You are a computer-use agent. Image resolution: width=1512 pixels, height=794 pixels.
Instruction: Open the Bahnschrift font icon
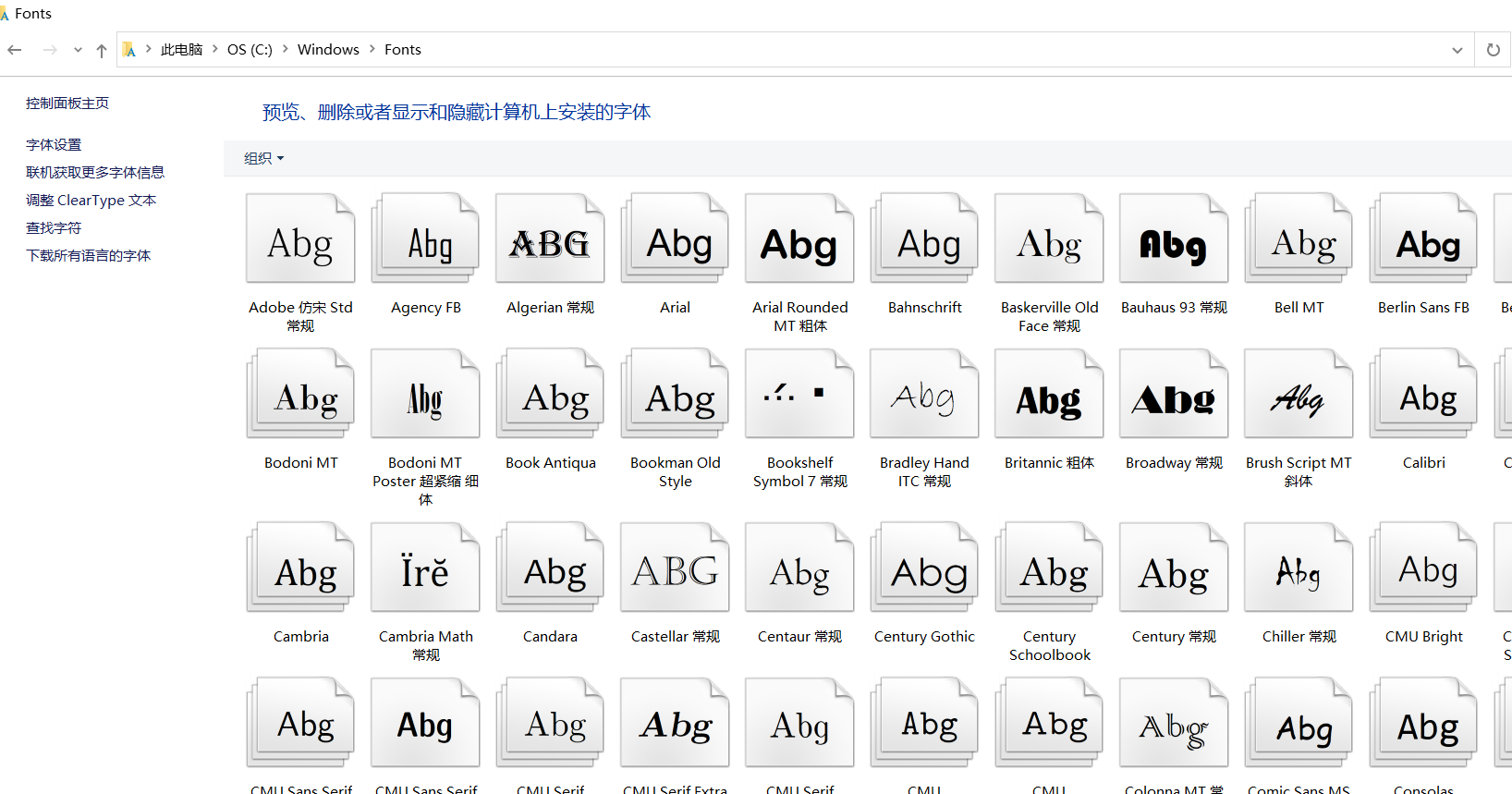924,238
